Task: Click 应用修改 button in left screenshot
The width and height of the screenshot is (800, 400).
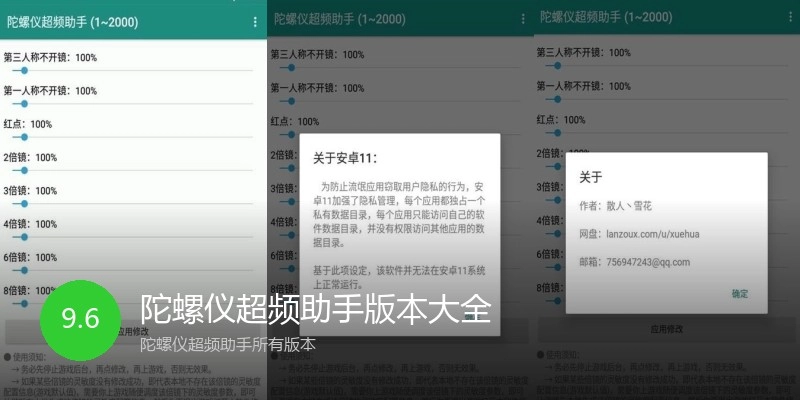Action: [x=133, y=332]
